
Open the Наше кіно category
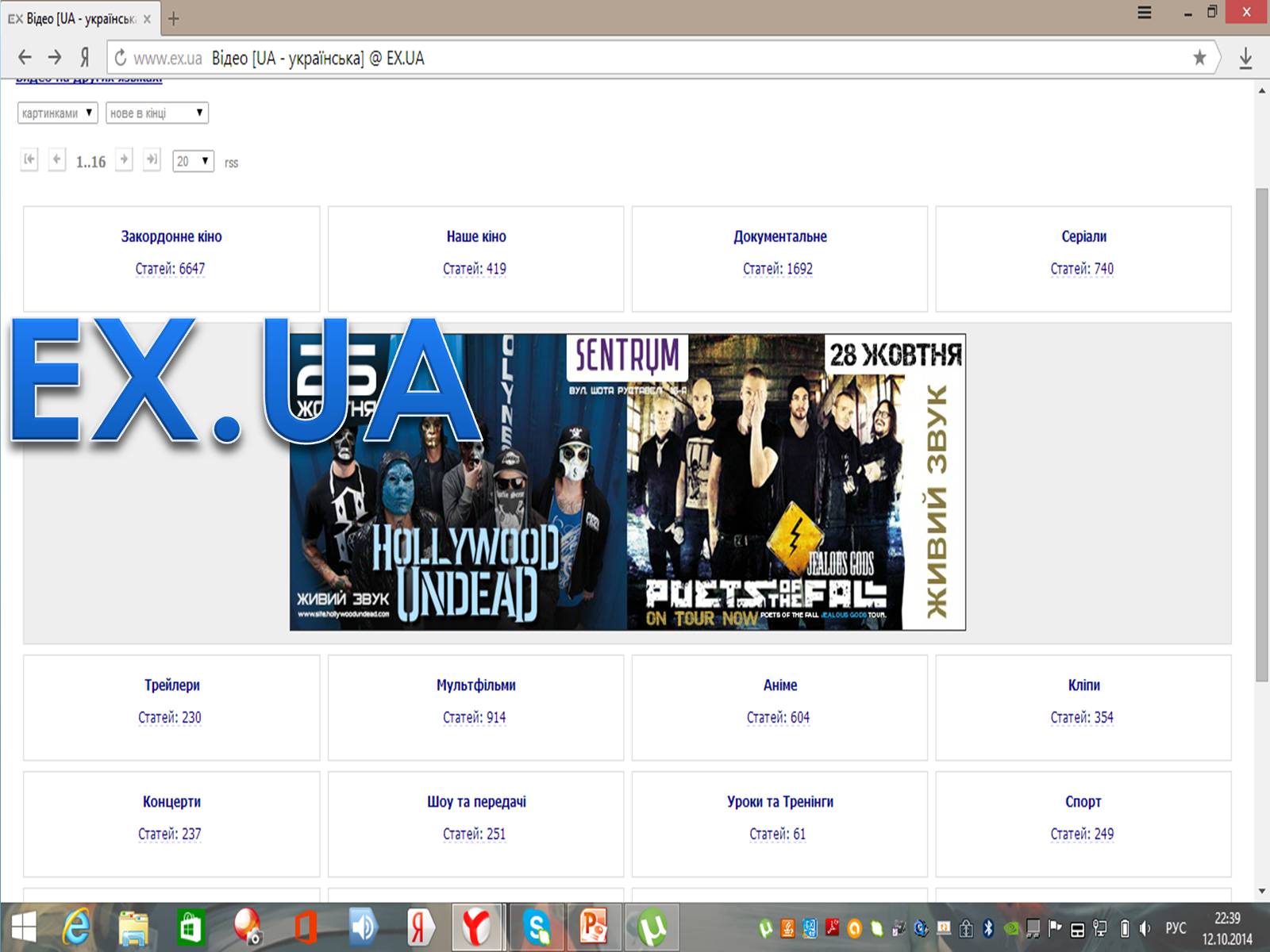476,236
